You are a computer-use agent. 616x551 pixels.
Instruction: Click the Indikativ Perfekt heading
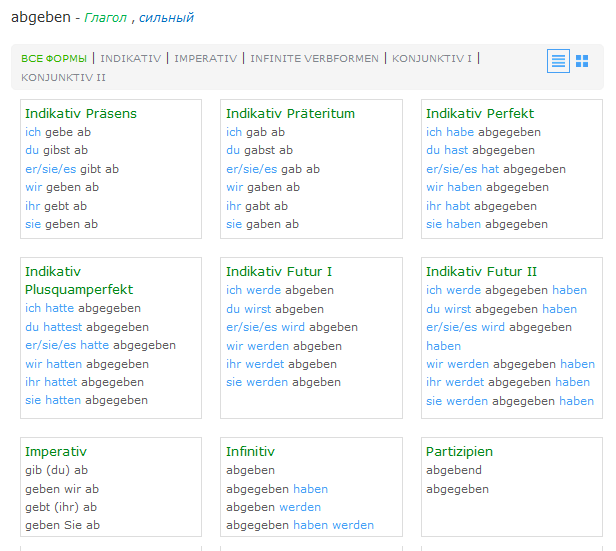click(480, 113)
